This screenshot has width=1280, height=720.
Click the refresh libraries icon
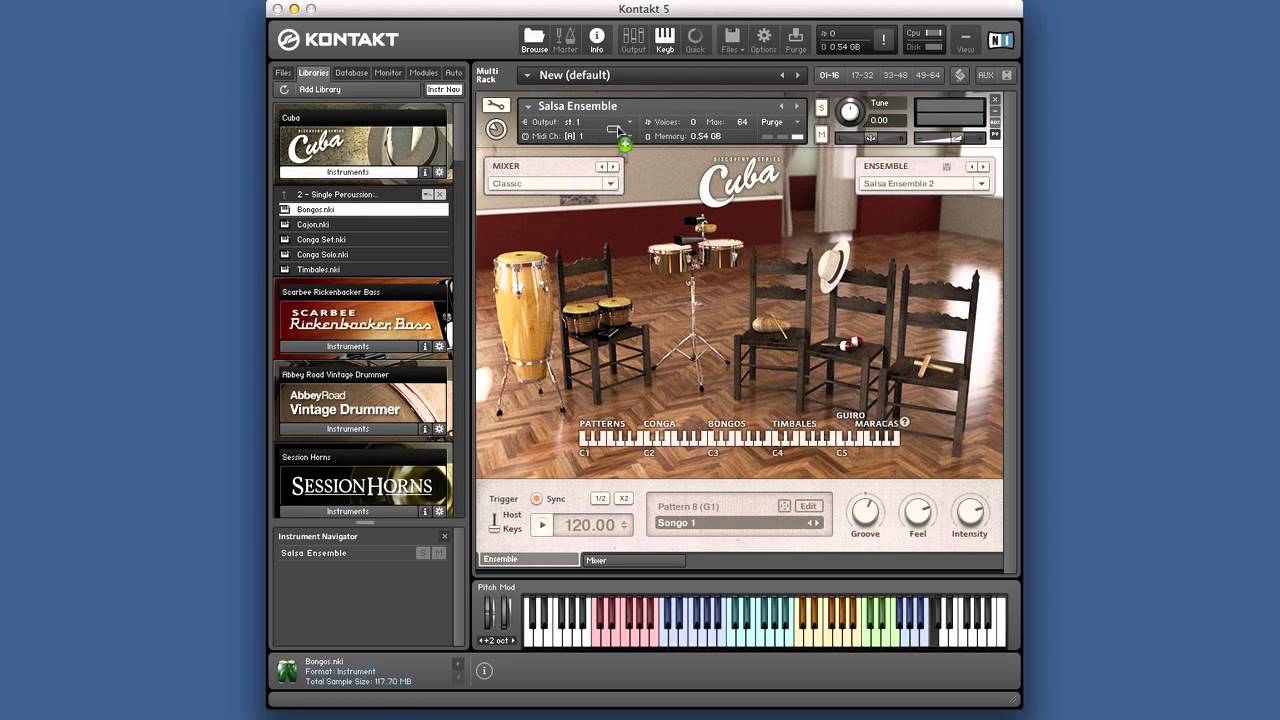tap(284, 89)
